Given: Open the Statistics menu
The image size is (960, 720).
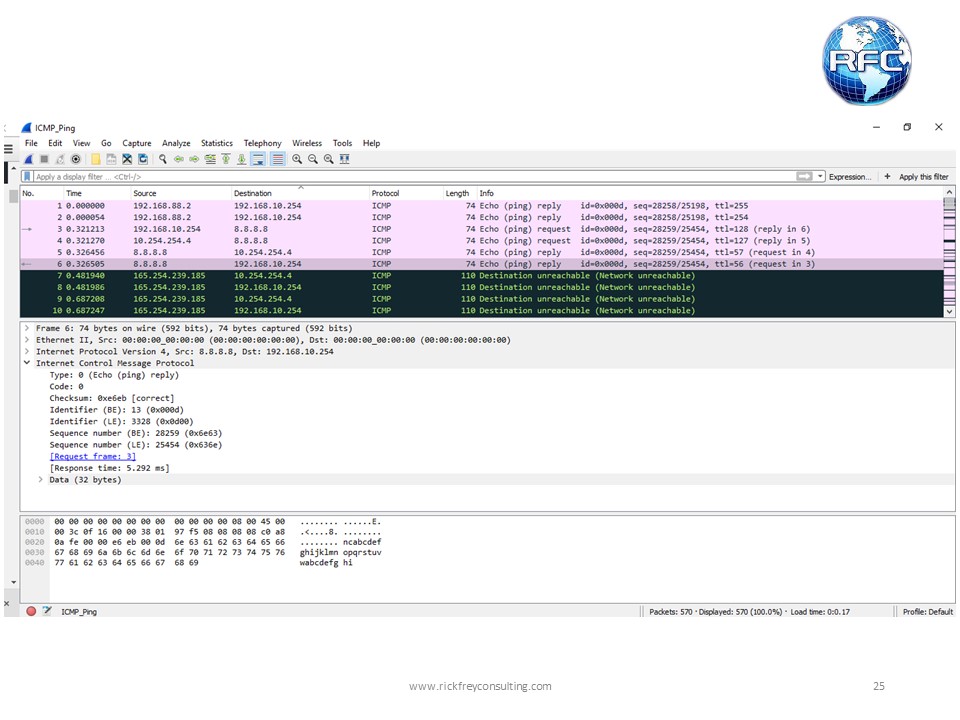Looking at the screenshot, I should pos(216,143).
